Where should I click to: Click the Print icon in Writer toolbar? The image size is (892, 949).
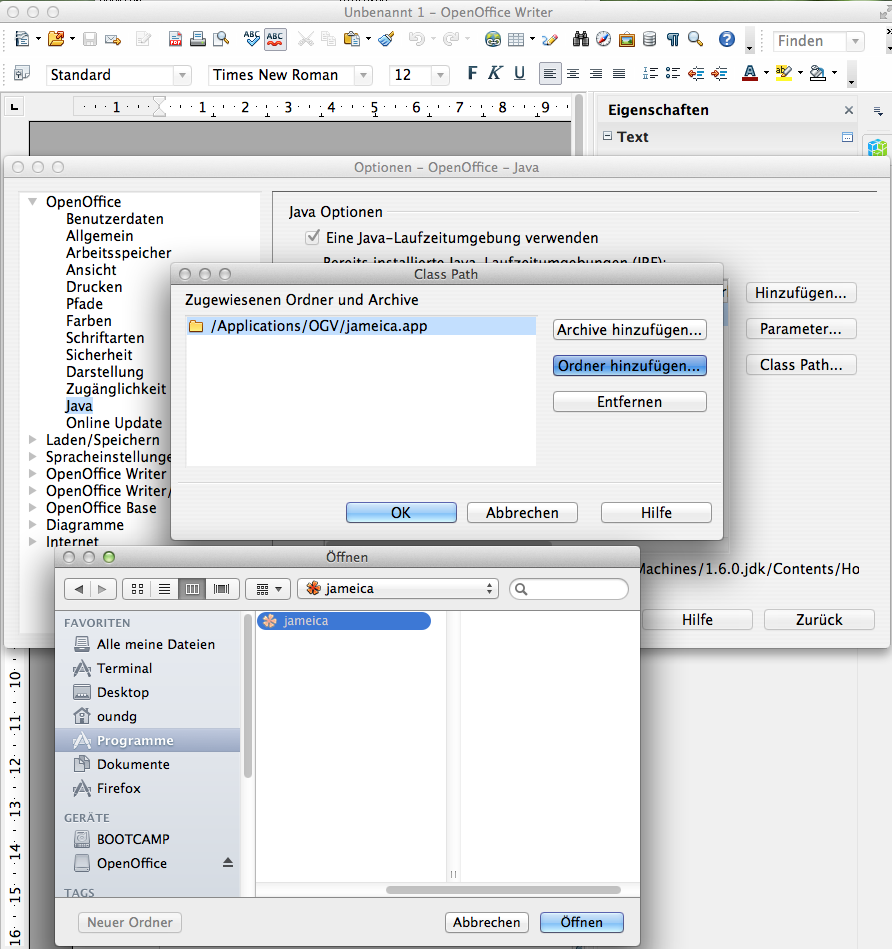point(198,39)
